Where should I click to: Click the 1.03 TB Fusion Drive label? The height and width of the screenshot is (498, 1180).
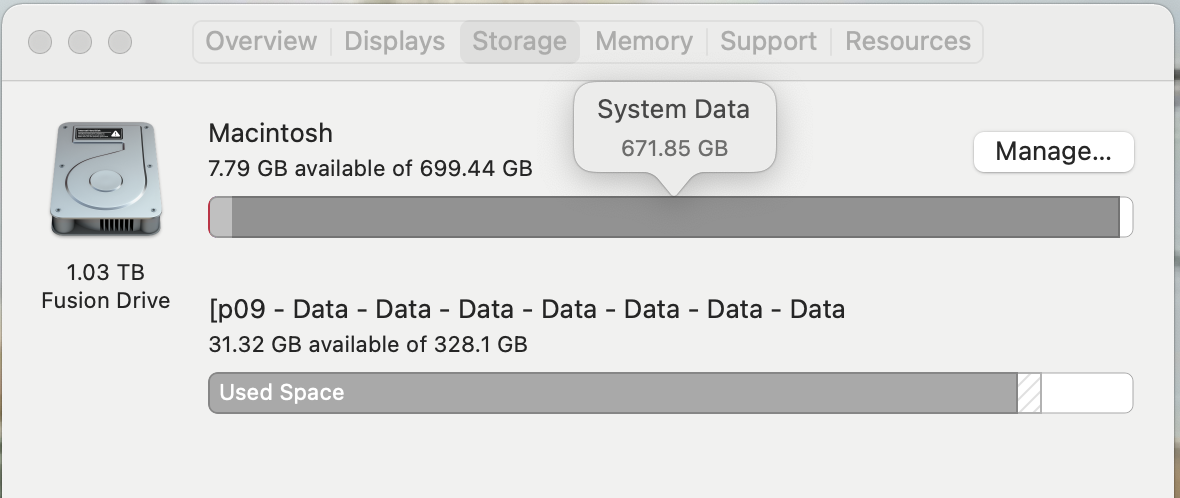(105, 286)
